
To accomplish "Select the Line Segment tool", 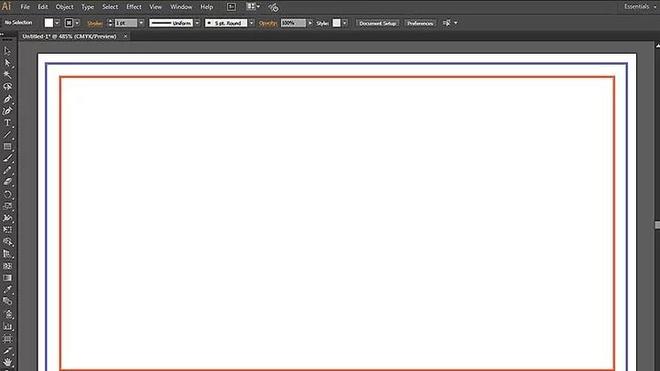I will click(7, 135).
